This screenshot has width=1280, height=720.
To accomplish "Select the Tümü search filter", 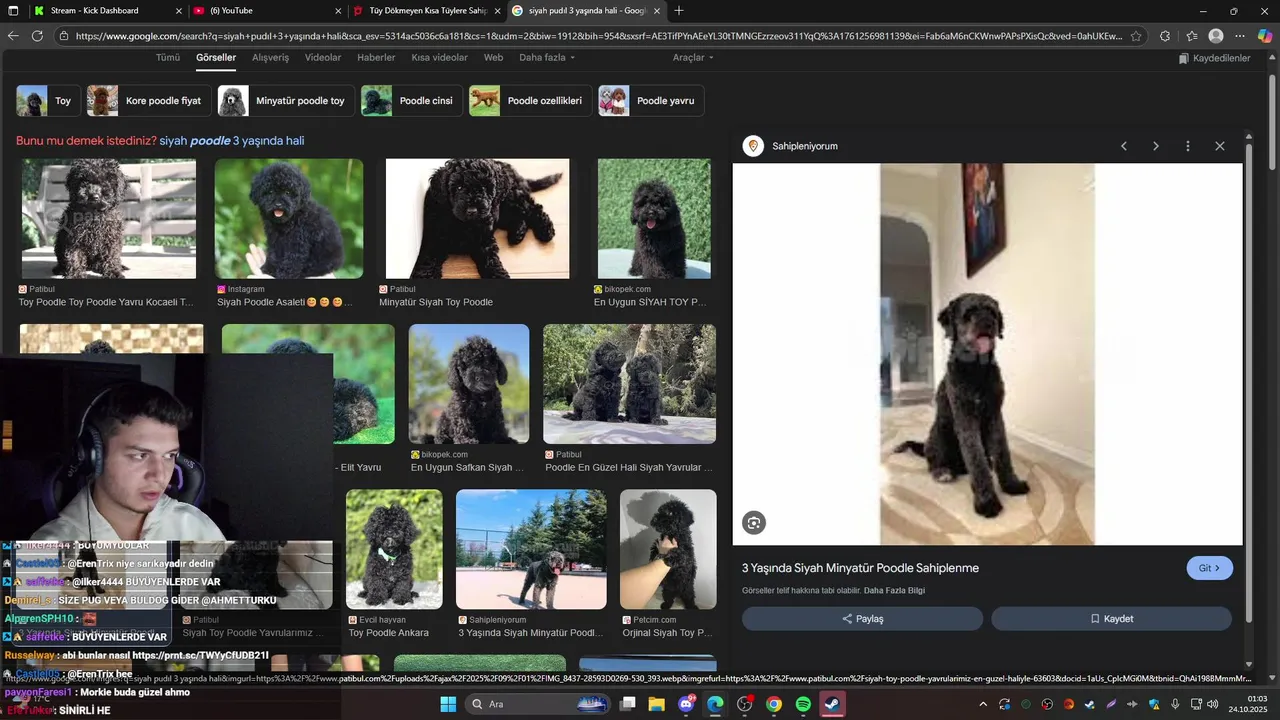I will [x=168, y=58].
